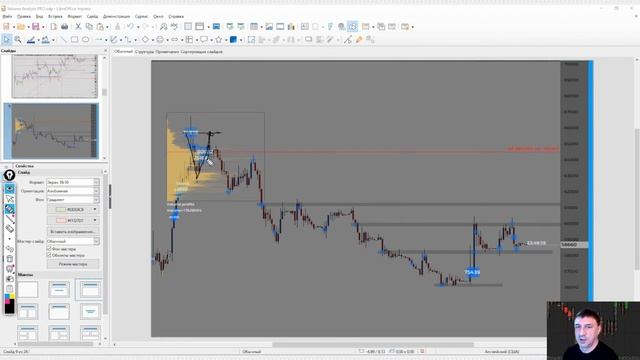Select the arrow Select tool
Screen dimensions: 640x360
[x=7, y=40]
